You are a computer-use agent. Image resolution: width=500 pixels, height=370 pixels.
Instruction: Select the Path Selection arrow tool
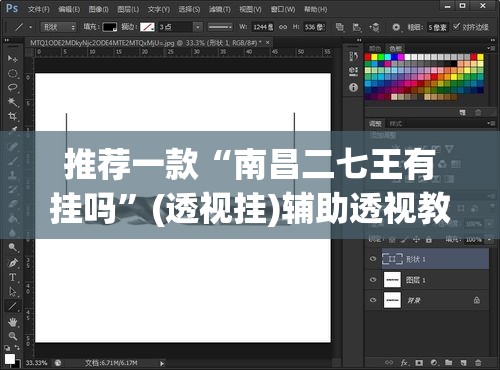pyautogui.click(x=12, y=292)
